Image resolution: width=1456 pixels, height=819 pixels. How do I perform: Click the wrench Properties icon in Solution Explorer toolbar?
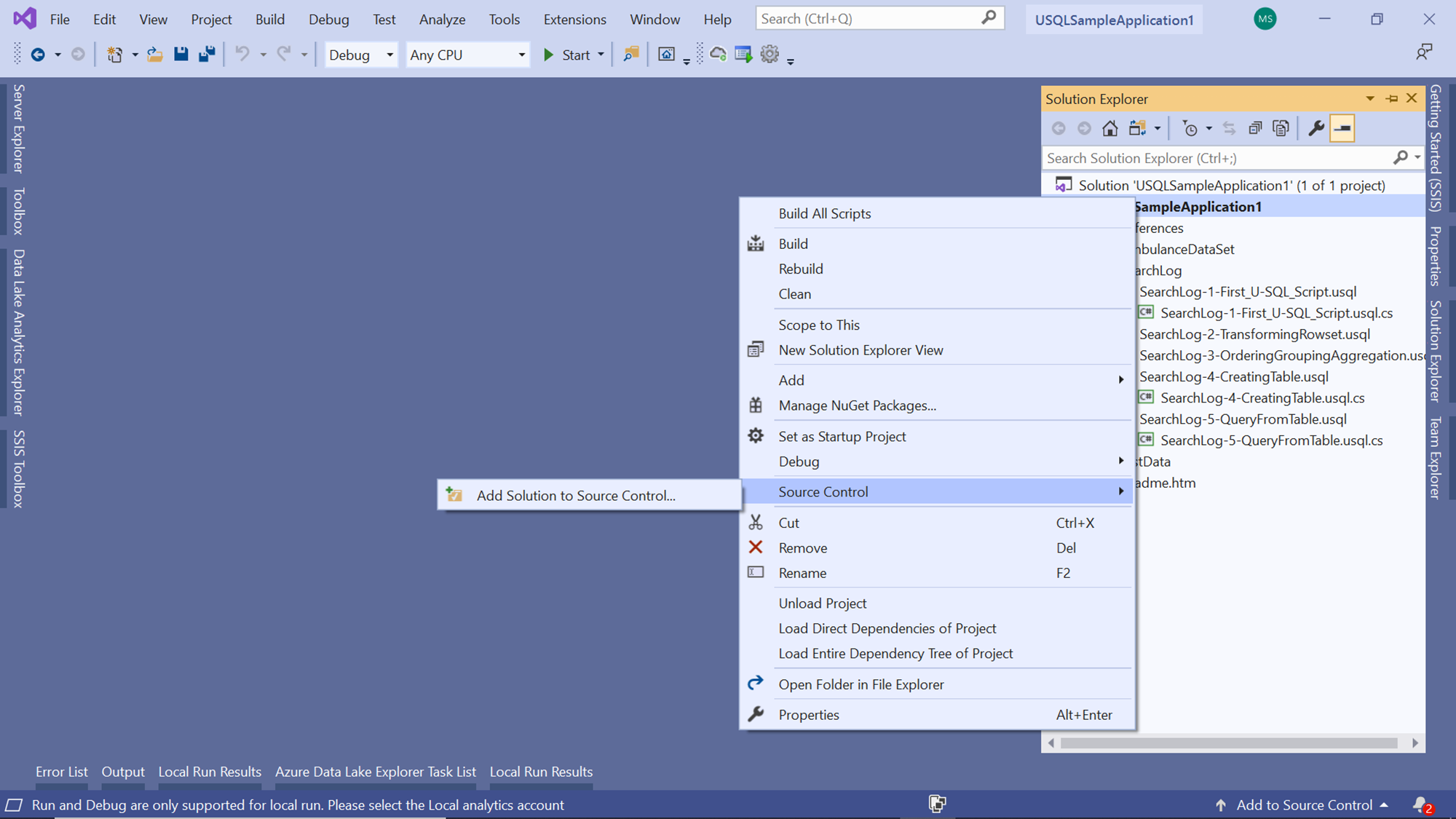coord(1315,129)
